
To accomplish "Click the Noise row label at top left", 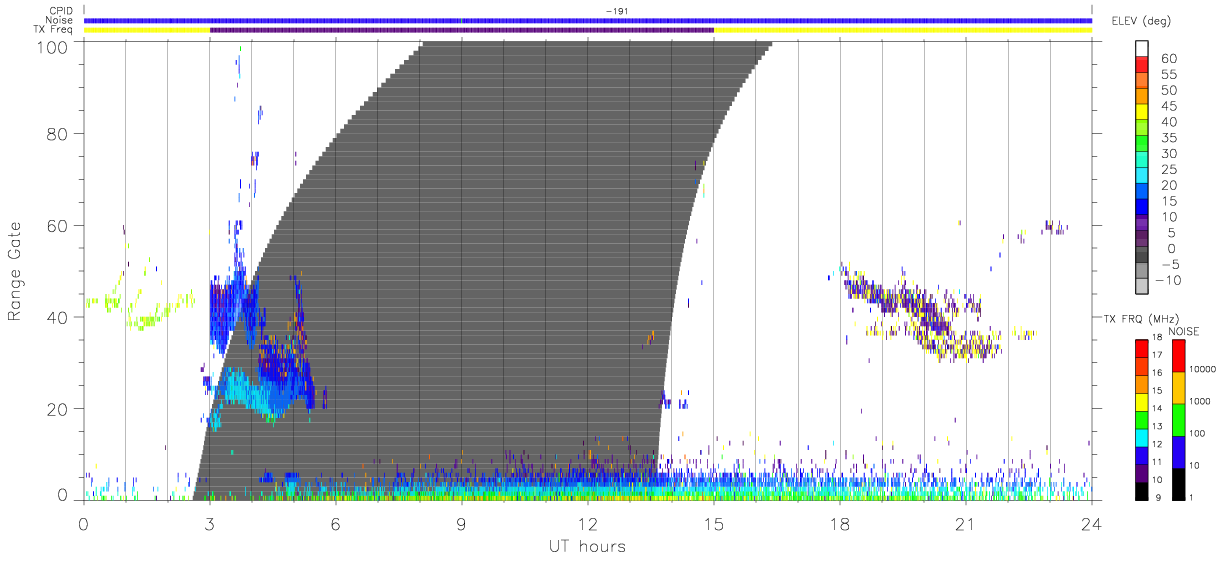I will tap(61, 20).
